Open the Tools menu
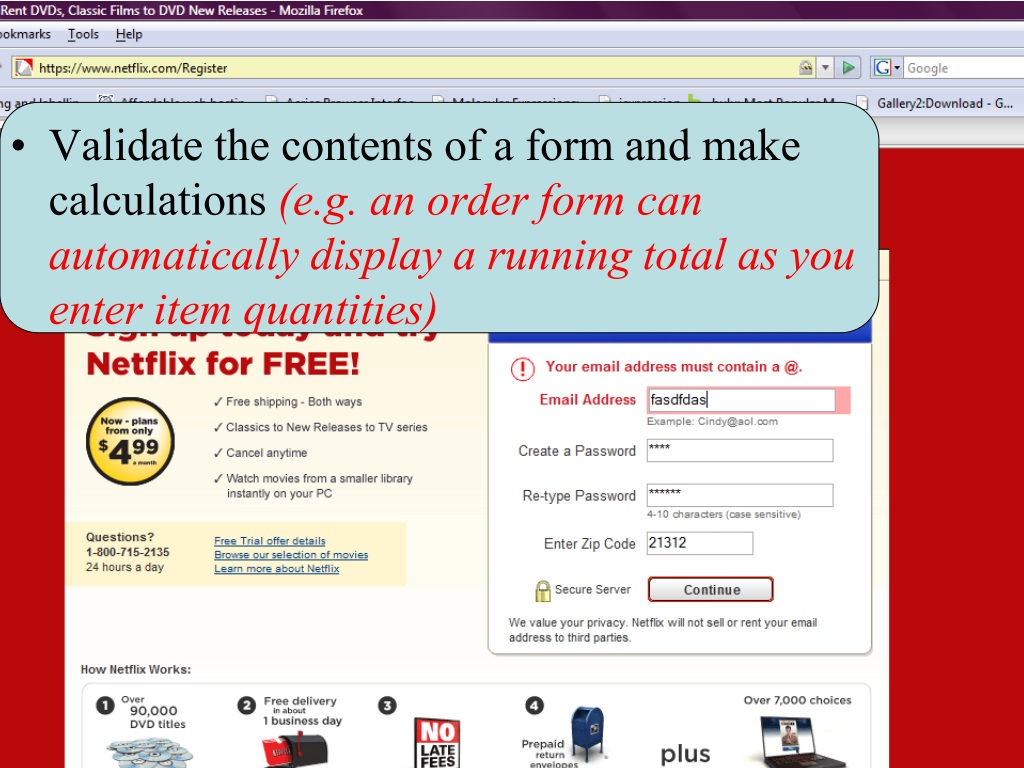Screen dimensions: 1024x768 [x=83, y=34]
